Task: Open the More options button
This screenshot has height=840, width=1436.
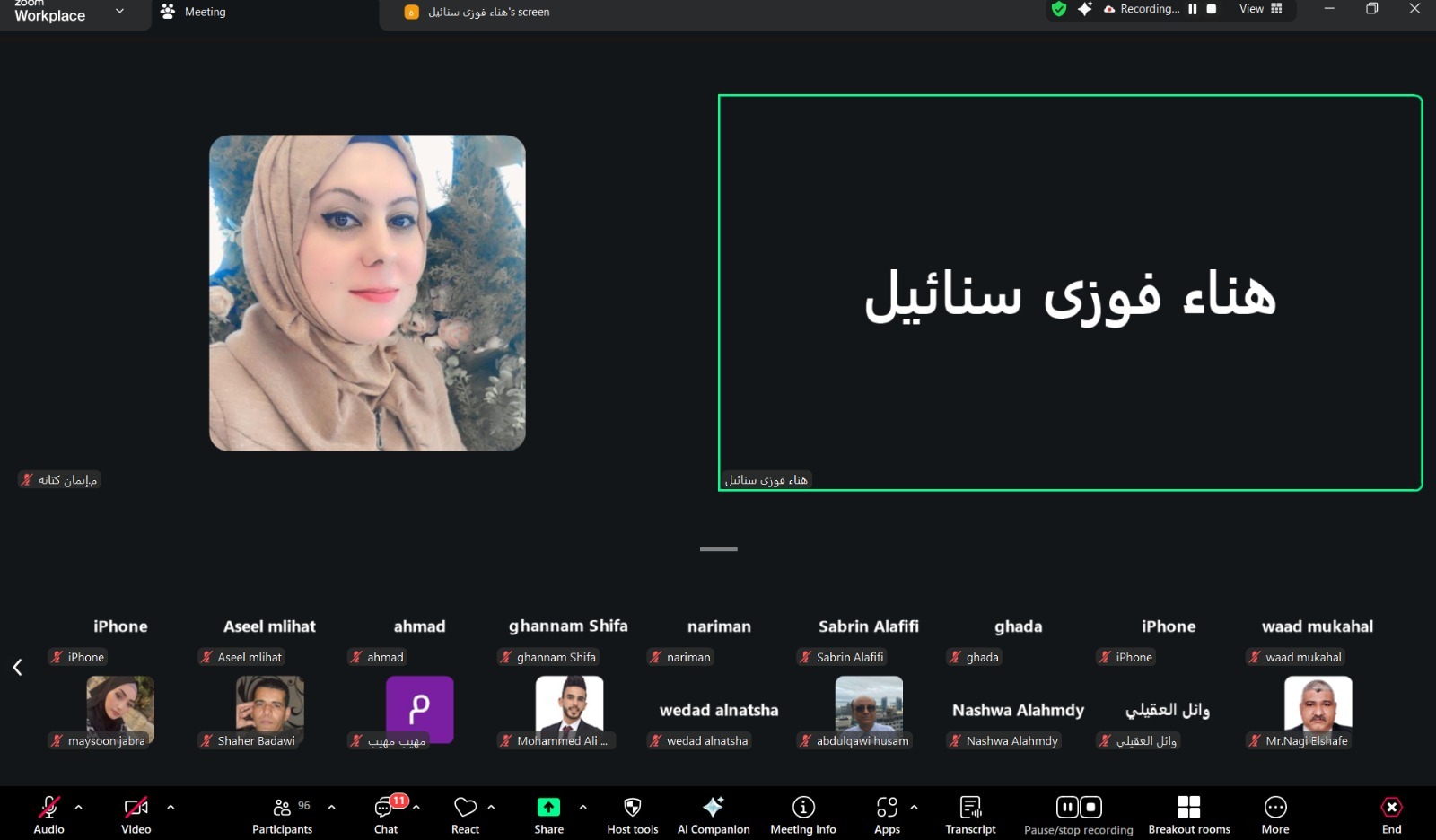Action: (x=1274, y=815)
